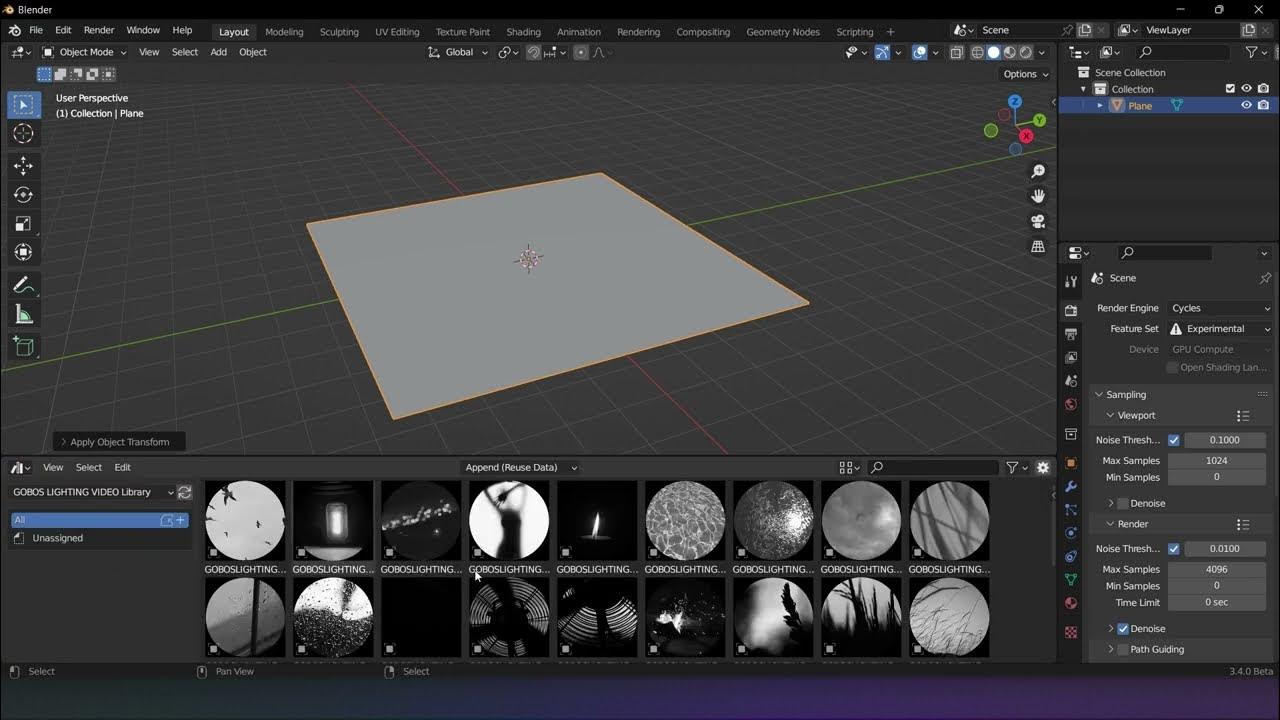The width and height of the screenshot is (1280, 720).
Task: Click the Select Box tool
Action: click(x=24, y=104)
